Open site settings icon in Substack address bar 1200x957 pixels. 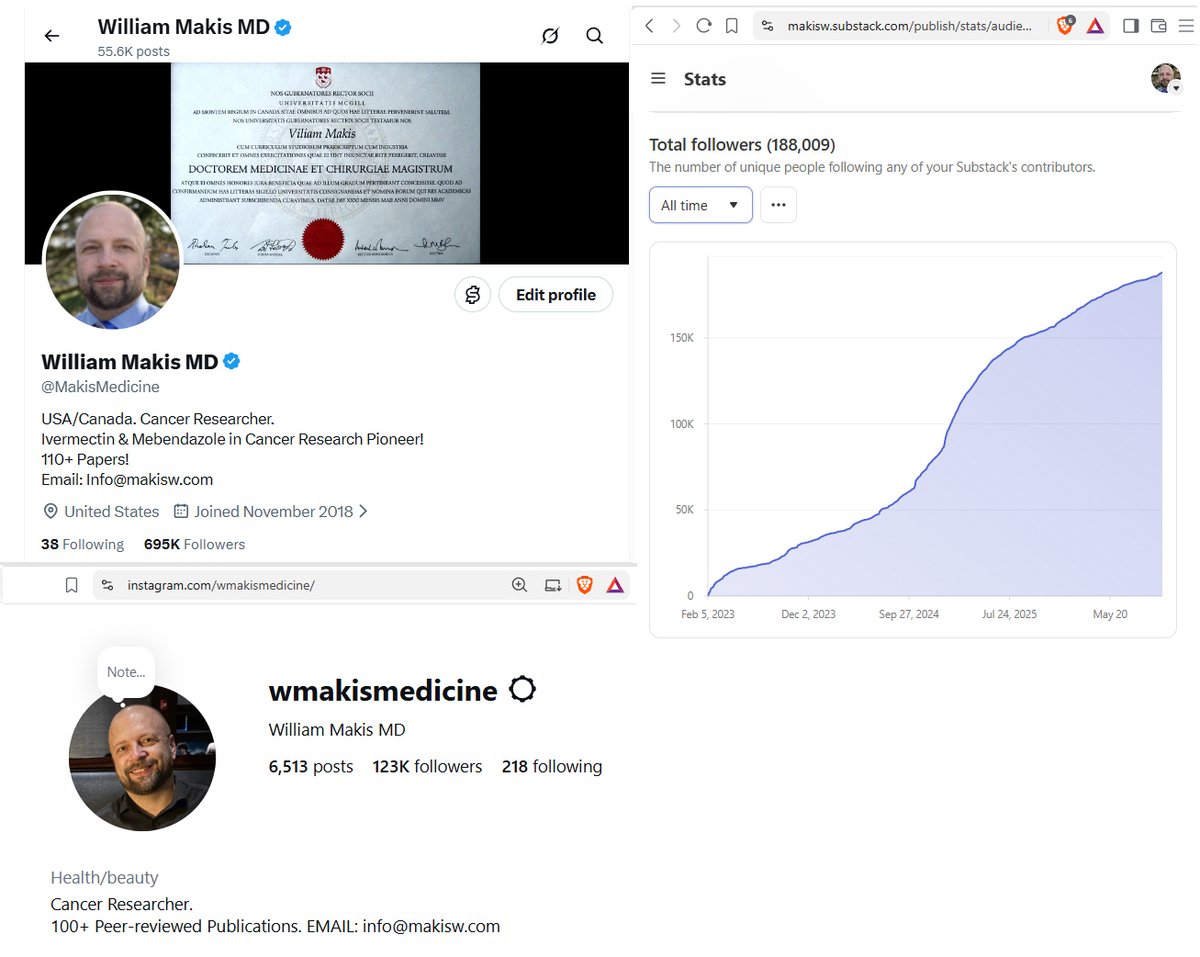767,26
